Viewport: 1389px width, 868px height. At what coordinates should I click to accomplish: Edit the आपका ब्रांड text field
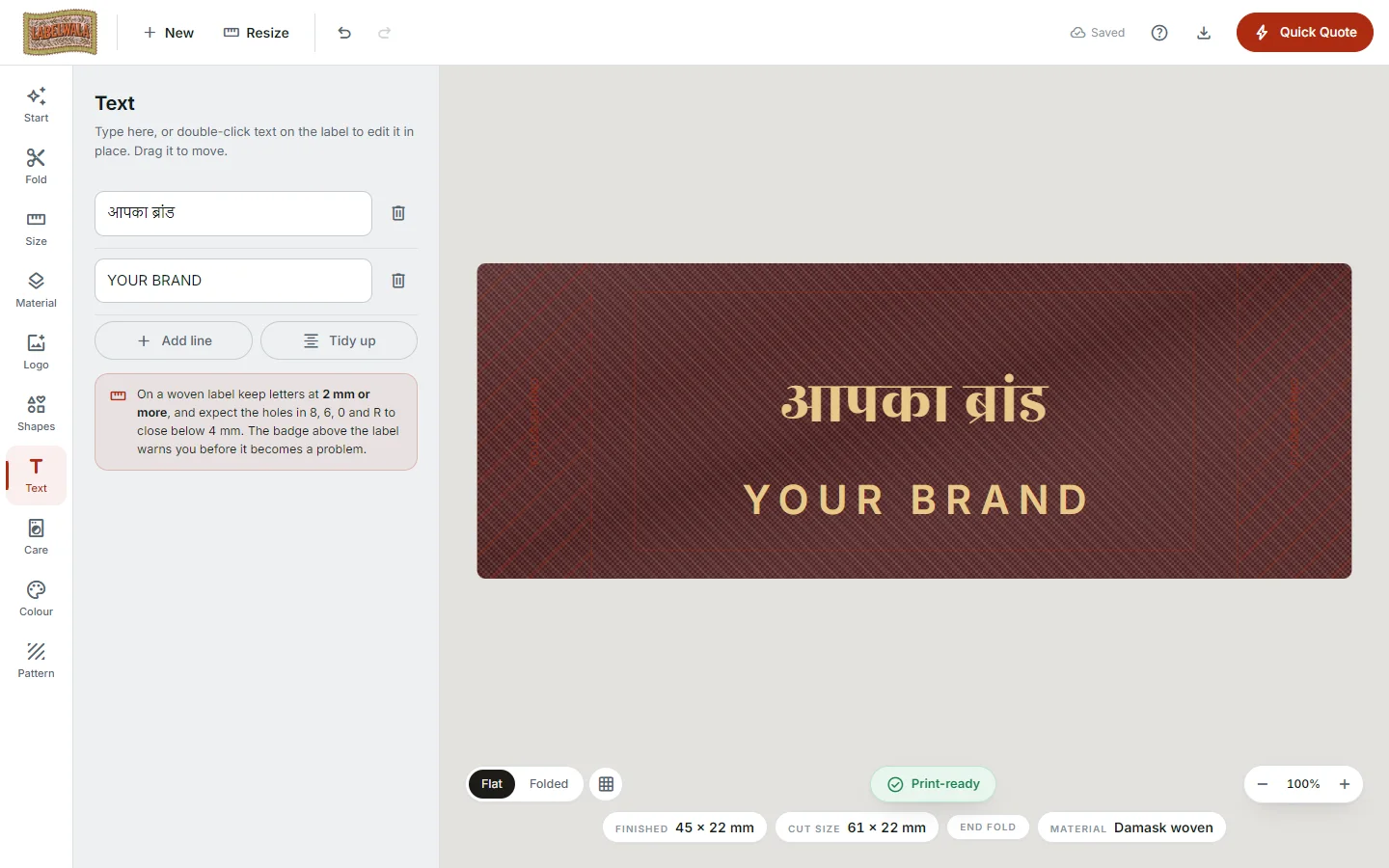point(233,213)
